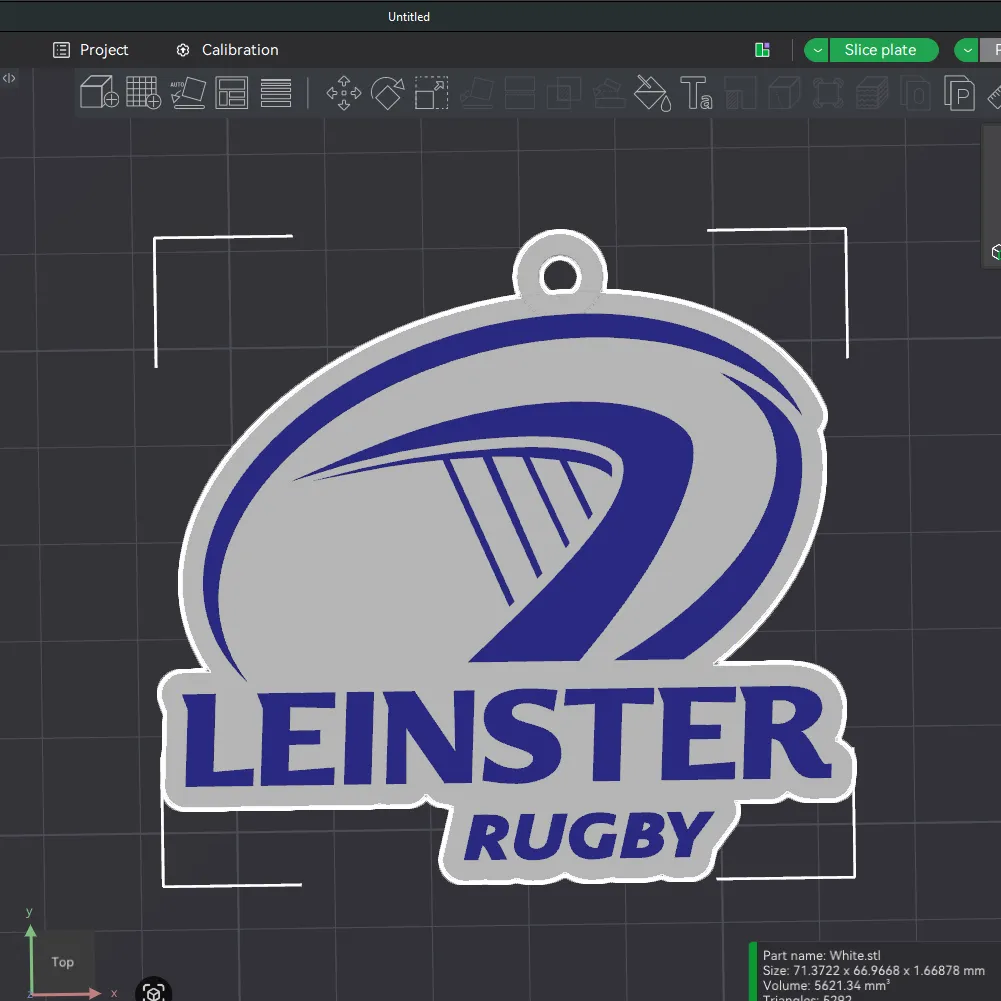Run the Auto orient tool
The image size is (1001, 1001).
pyautogui.click(x=188, y=93)
